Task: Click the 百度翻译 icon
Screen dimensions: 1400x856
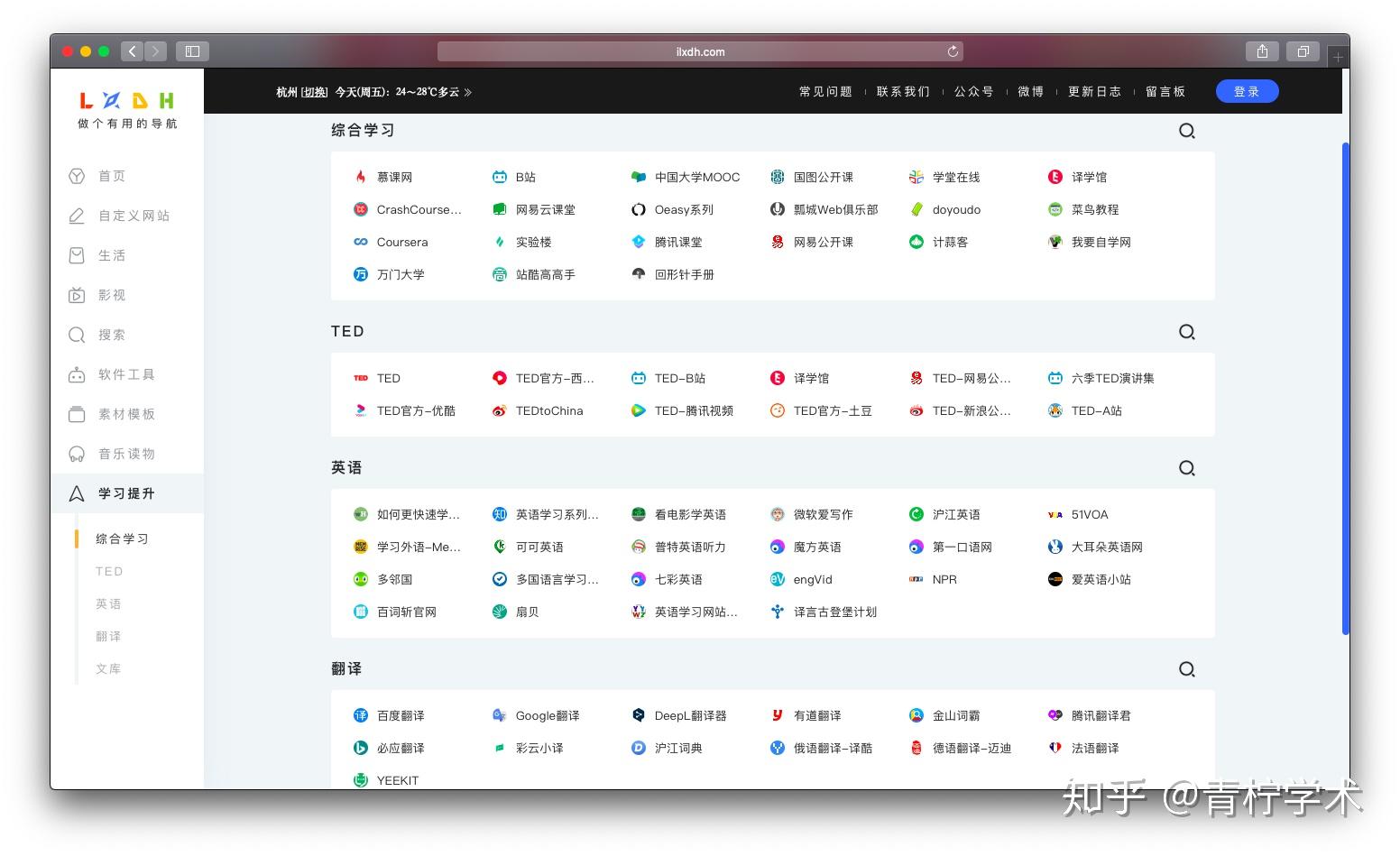Action: [x=361, y=715]
